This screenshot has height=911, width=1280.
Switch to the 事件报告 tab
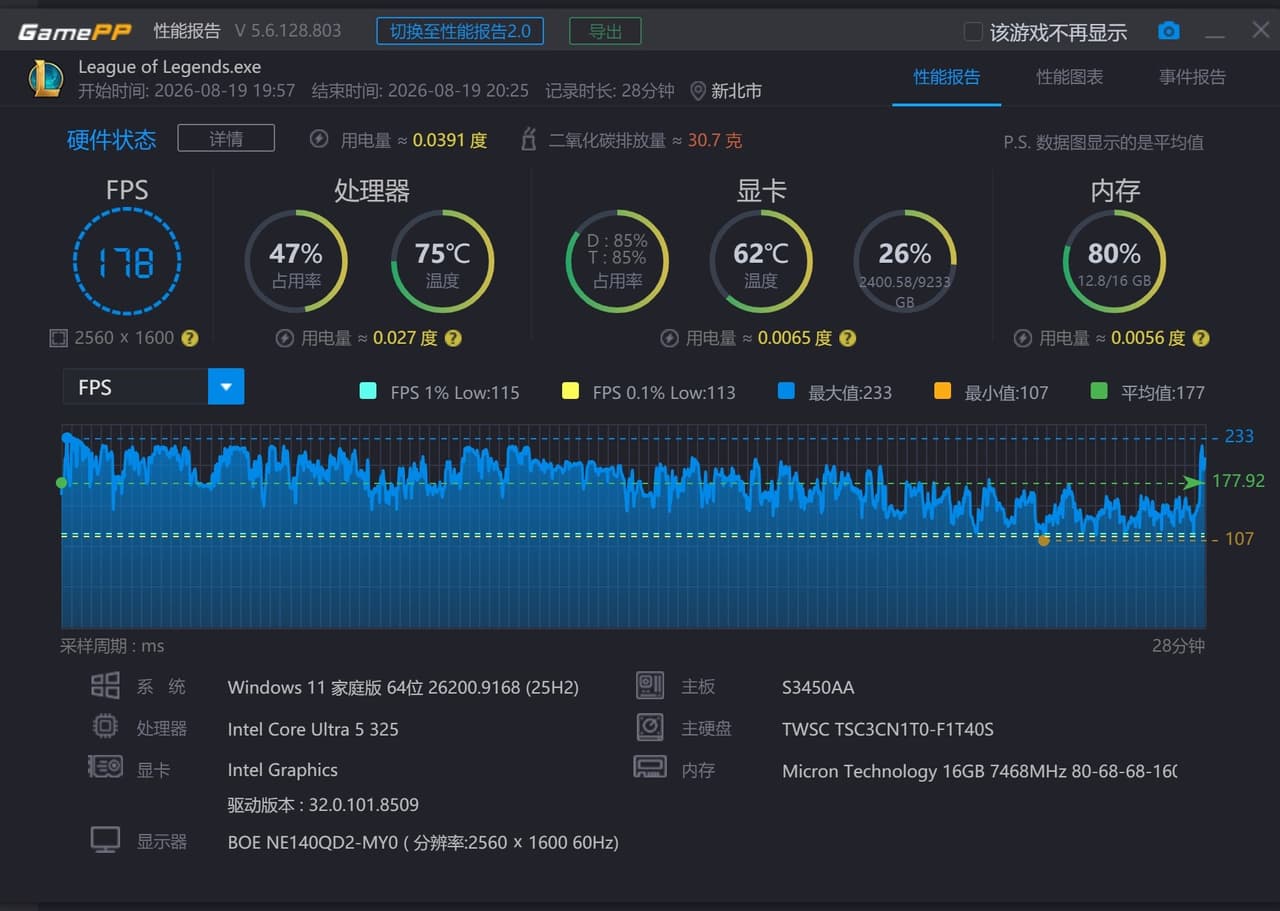[1192, 77]
